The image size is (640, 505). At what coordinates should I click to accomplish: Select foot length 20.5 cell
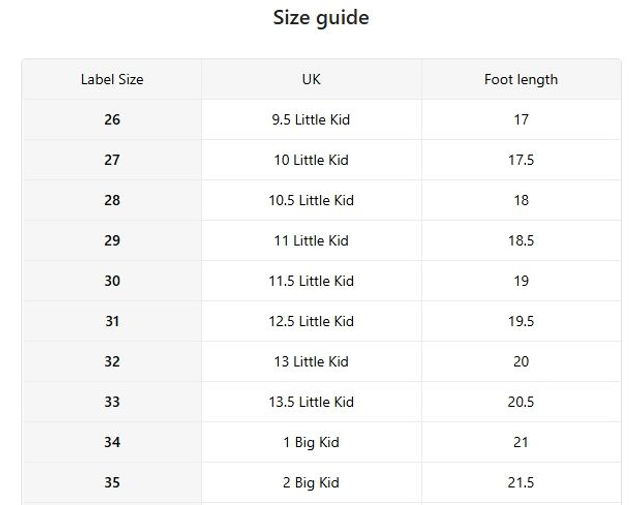tap(521, 402)
